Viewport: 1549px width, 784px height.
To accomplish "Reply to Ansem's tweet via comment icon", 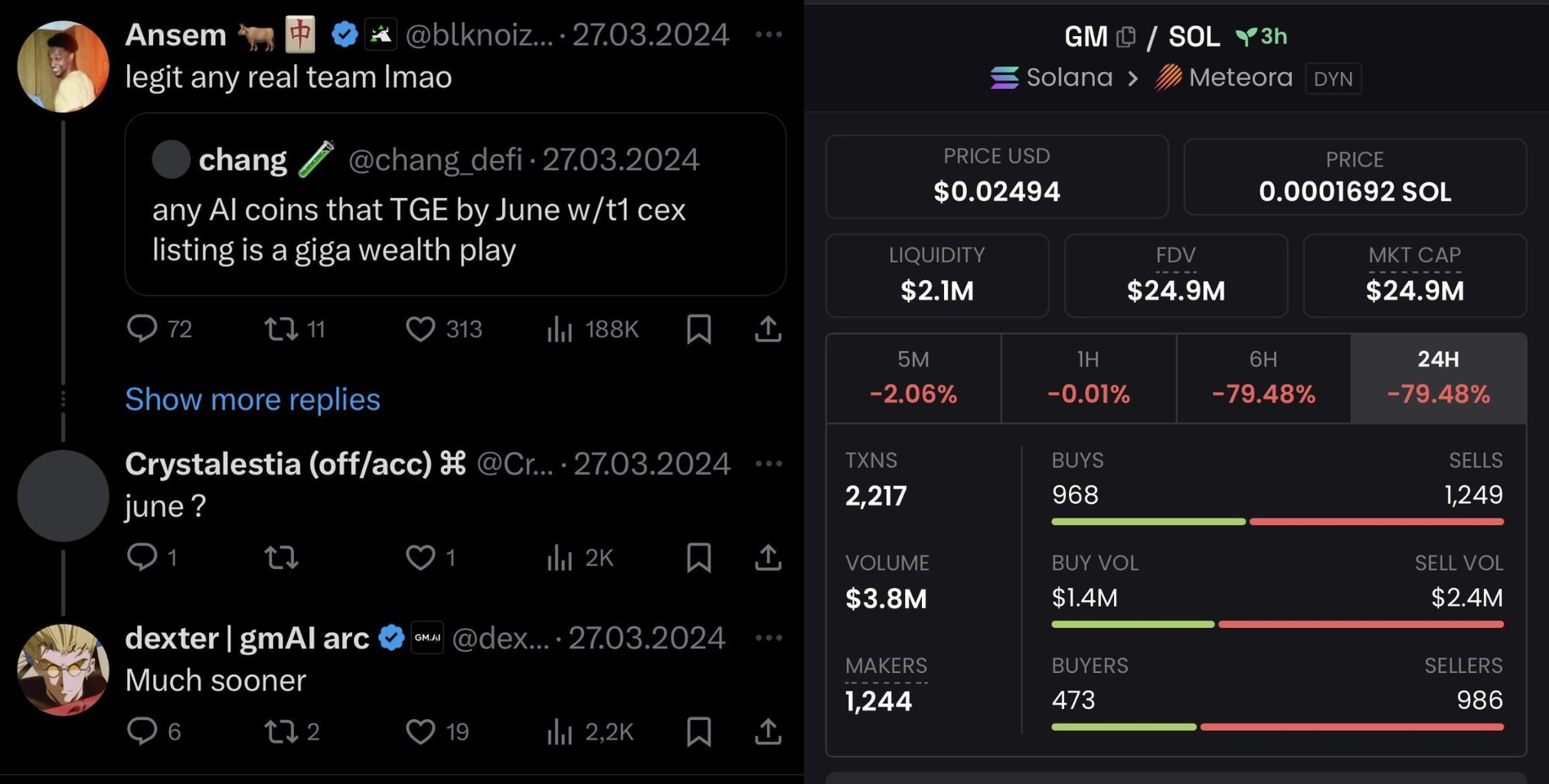I will tap(142, 328).
